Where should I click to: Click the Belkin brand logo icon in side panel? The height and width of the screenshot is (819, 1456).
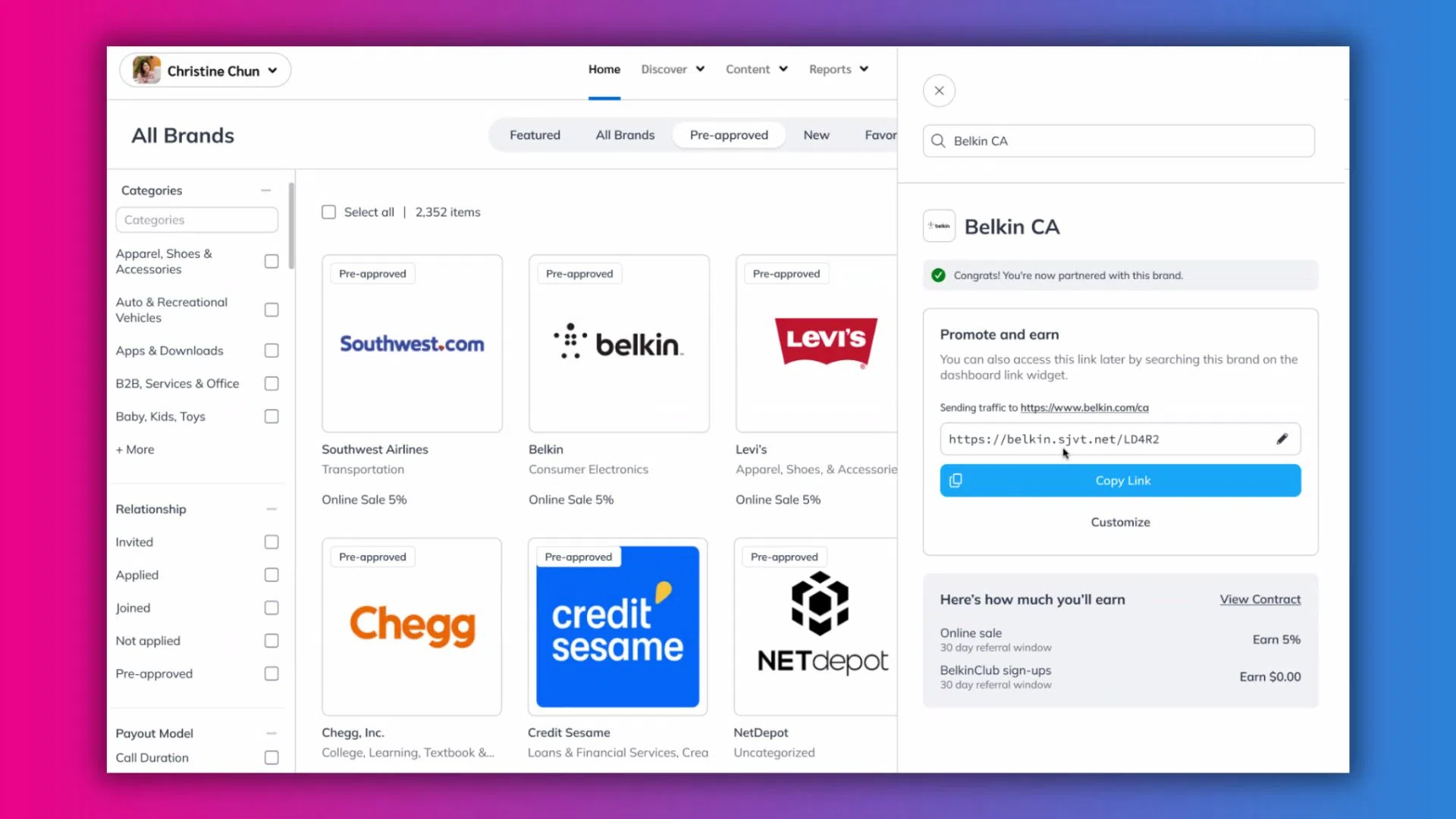coord(939,225)
